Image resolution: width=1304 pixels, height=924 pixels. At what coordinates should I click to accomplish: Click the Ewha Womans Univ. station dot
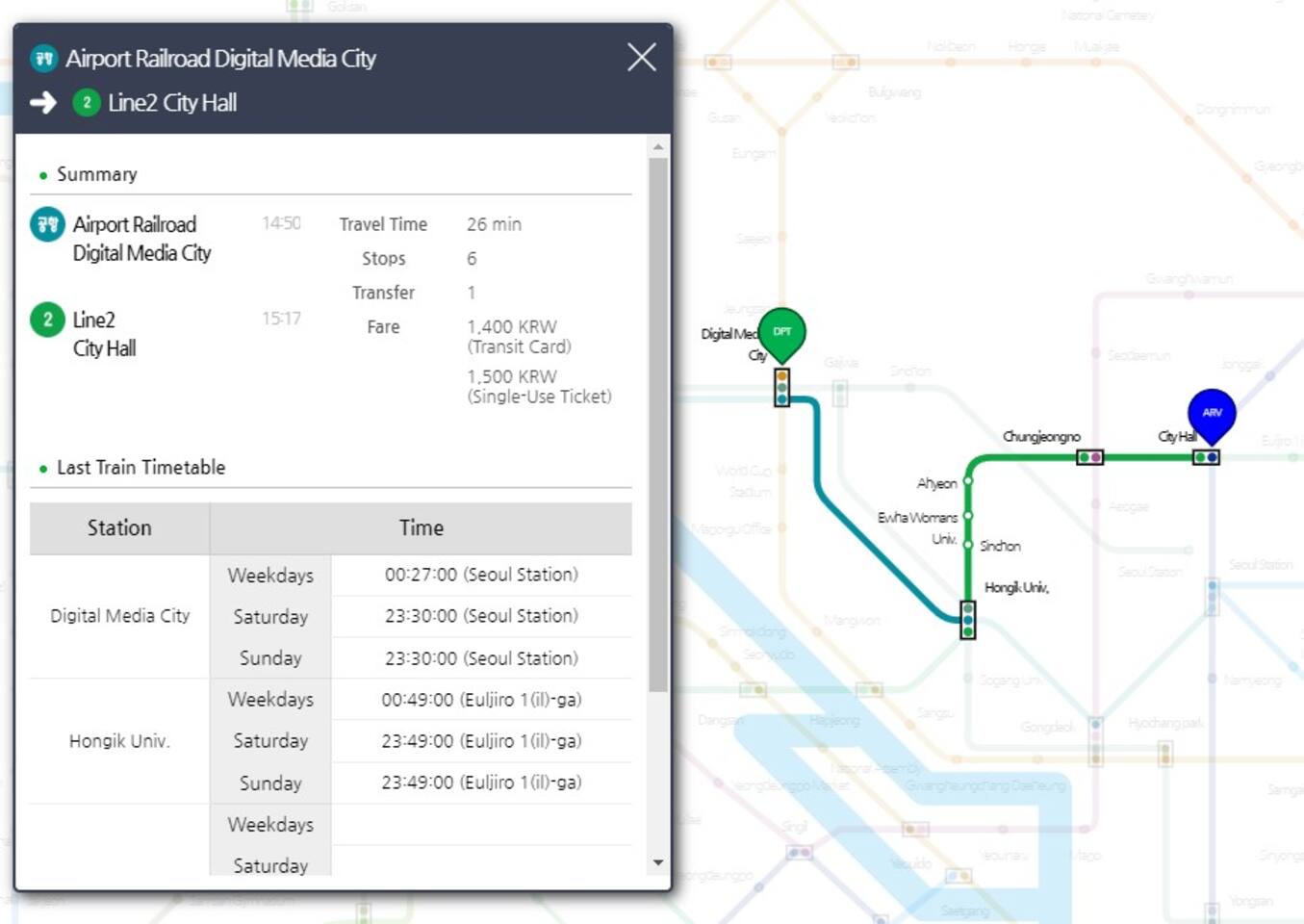(968, 516)
